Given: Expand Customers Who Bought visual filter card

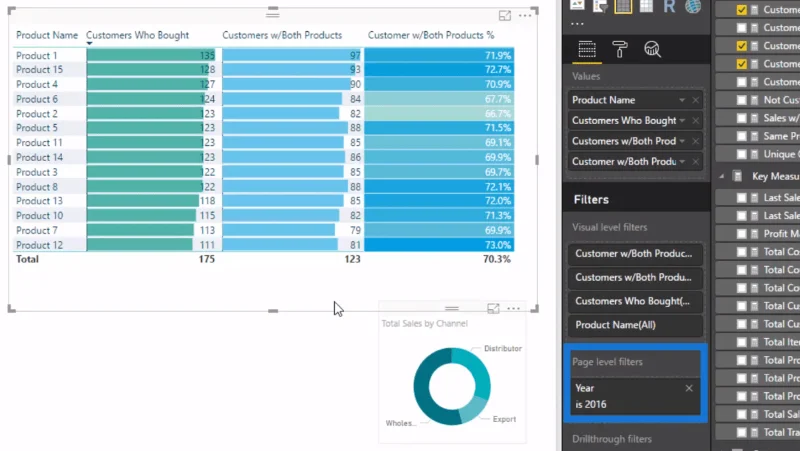Looking at the screenshot, I should (635, 301).
